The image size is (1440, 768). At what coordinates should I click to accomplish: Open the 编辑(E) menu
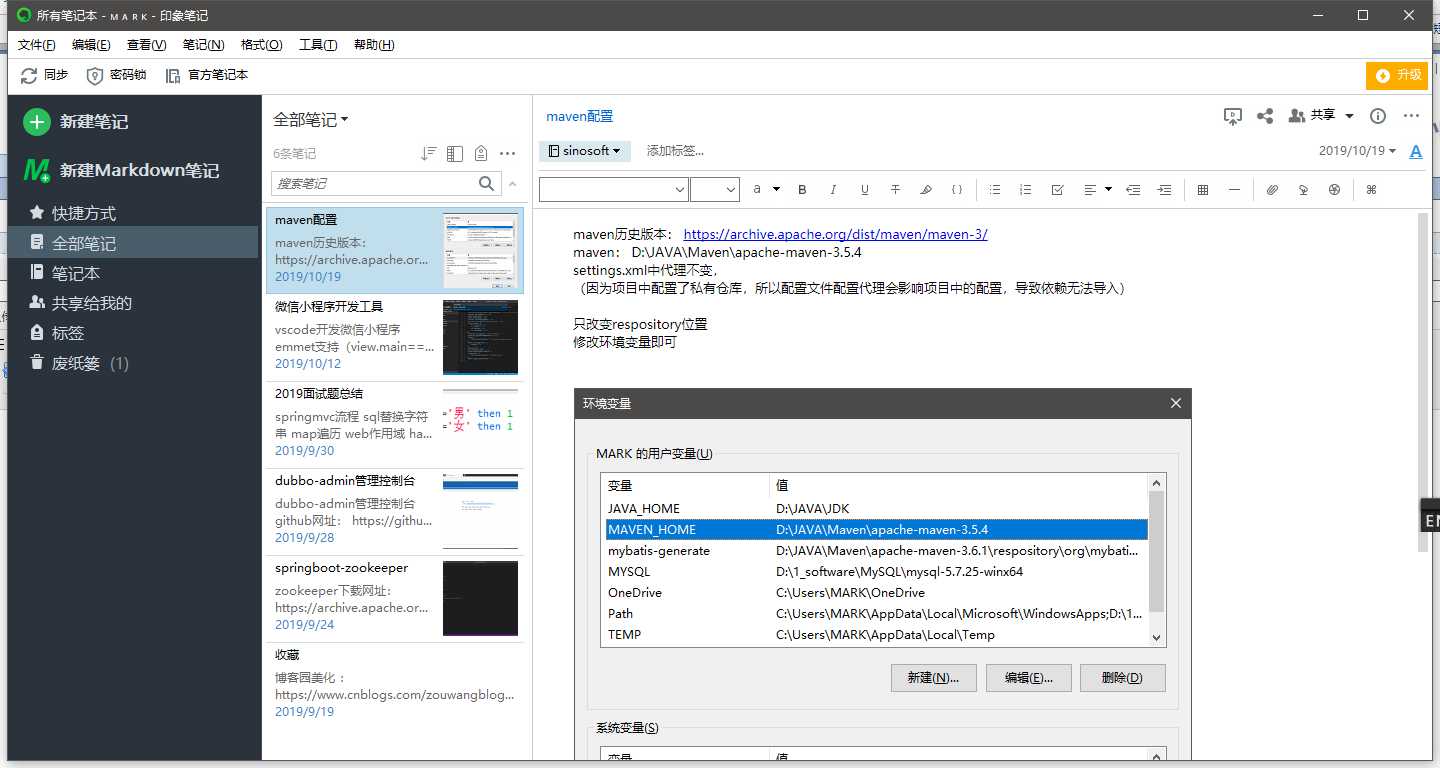91,45
